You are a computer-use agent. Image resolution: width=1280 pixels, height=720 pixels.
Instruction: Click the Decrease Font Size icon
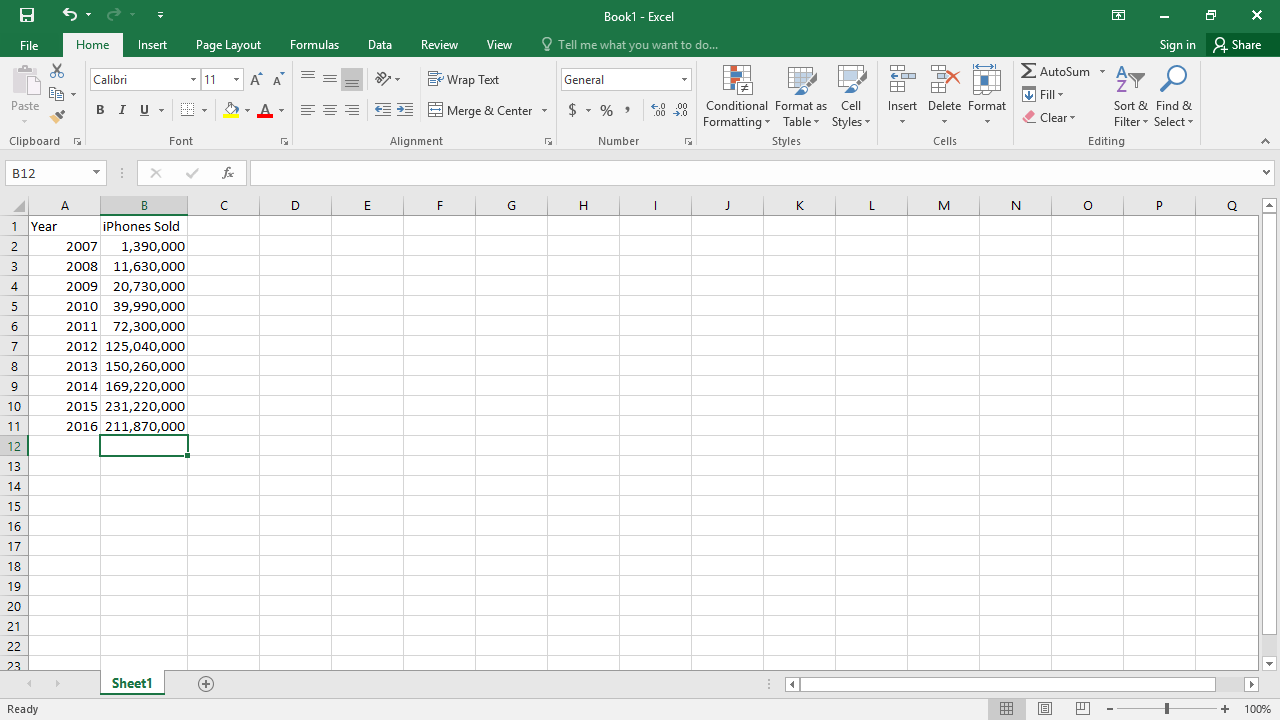click(277, 80)
